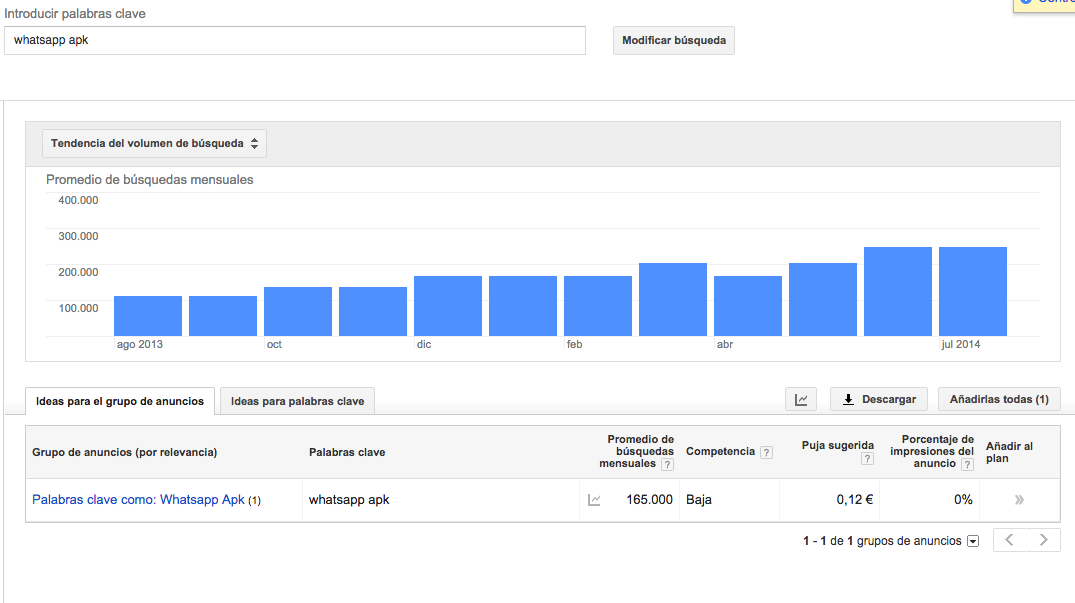This screenshot has height=603, width=1075.
Task: Click Añadir al plan column header
Action: coord(1009,452)
